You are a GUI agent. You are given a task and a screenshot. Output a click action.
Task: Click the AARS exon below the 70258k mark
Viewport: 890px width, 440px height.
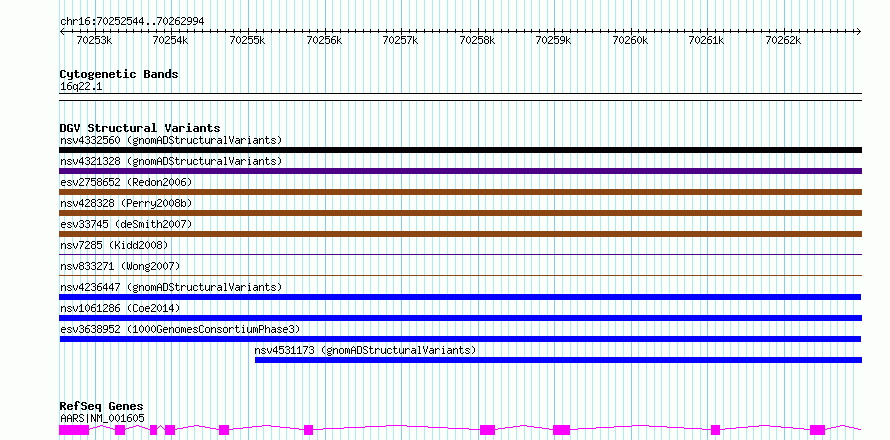[x=487, y=430]
